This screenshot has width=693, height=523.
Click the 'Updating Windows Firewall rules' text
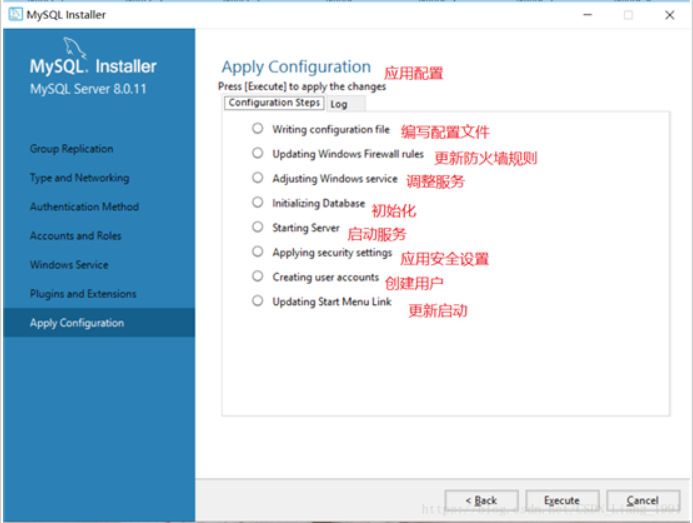(348, 154)
